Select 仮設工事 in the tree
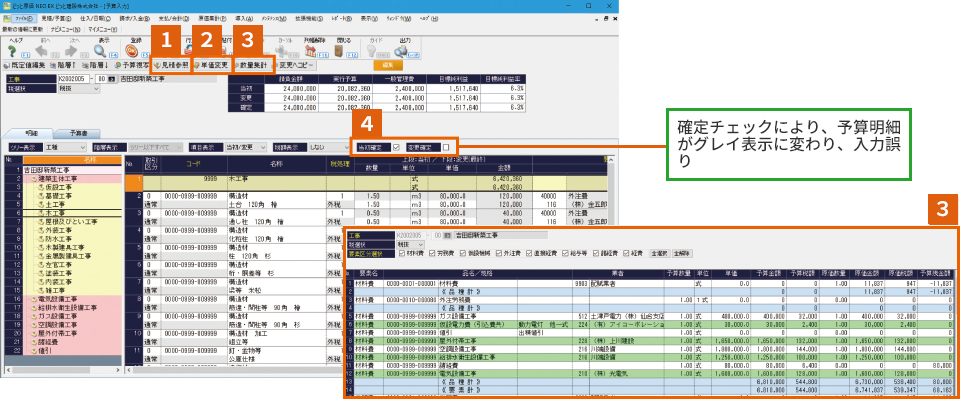960x399 pixels. coord(58,187)
